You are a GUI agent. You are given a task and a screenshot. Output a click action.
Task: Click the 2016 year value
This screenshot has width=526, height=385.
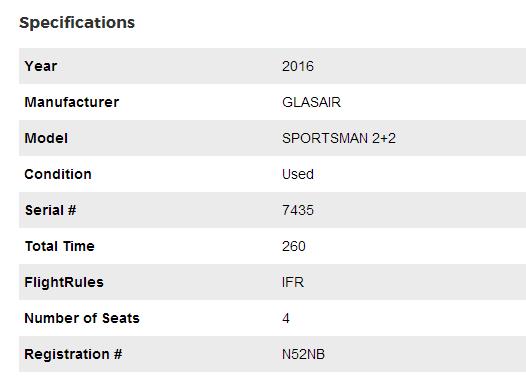(298, 66)
